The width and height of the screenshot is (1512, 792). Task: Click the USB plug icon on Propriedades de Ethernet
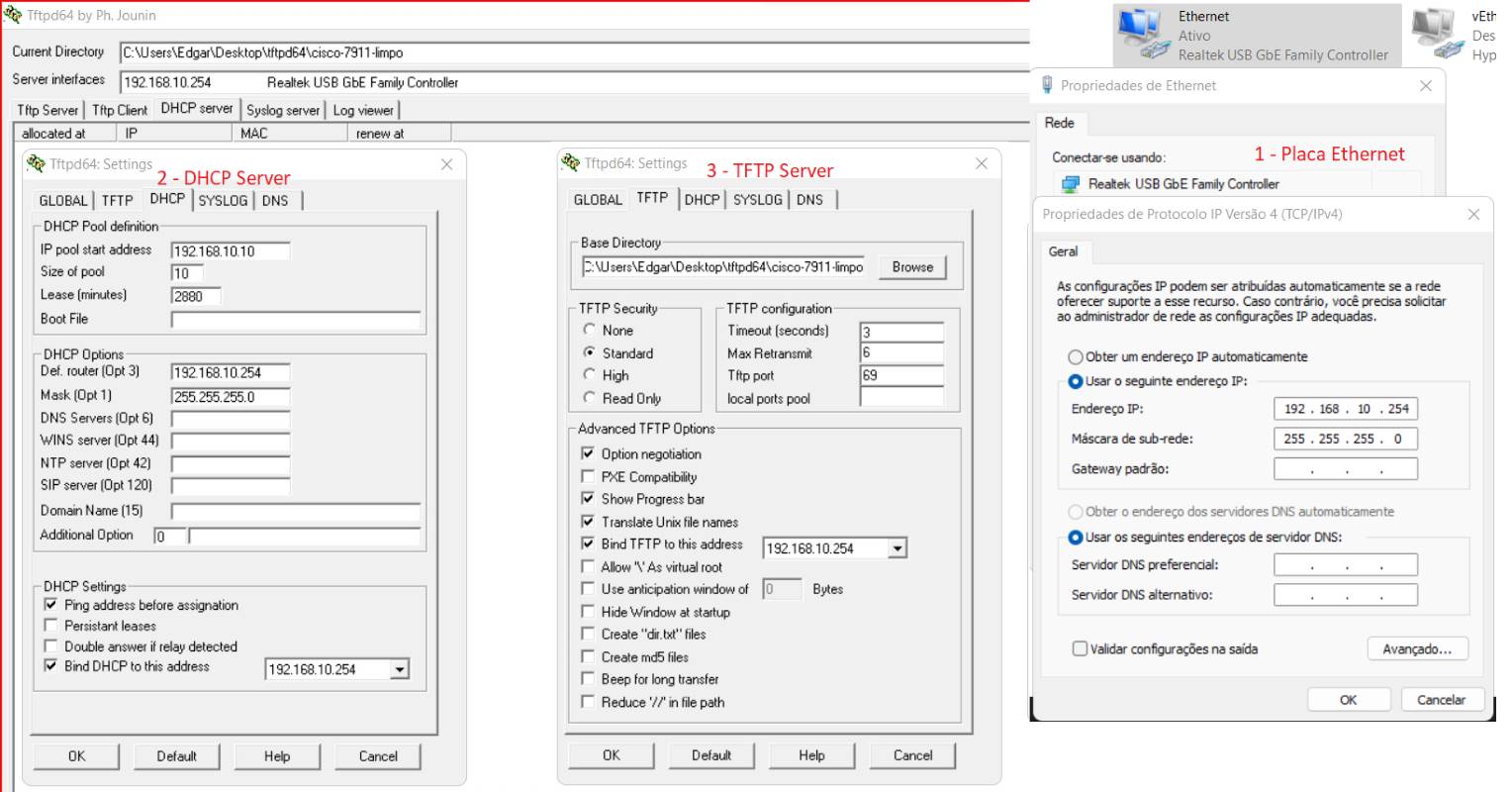point(1045,86)
